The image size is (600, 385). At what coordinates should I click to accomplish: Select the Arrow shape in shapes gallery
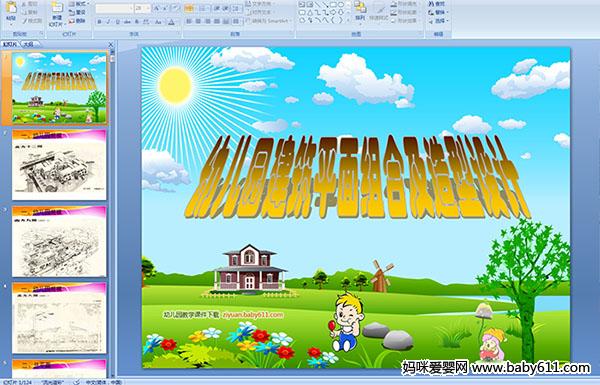(x=325, y=4)
